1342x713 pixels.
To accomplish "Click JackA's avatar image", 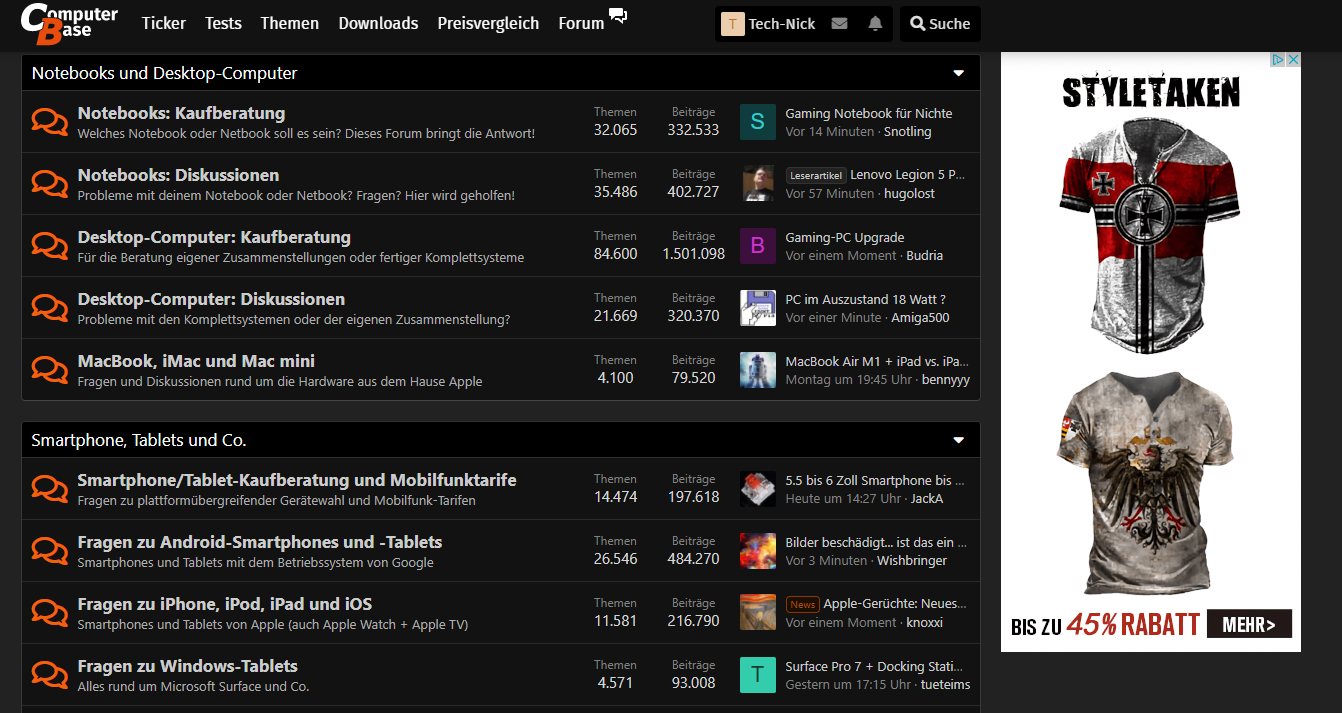I will point(758,489).
